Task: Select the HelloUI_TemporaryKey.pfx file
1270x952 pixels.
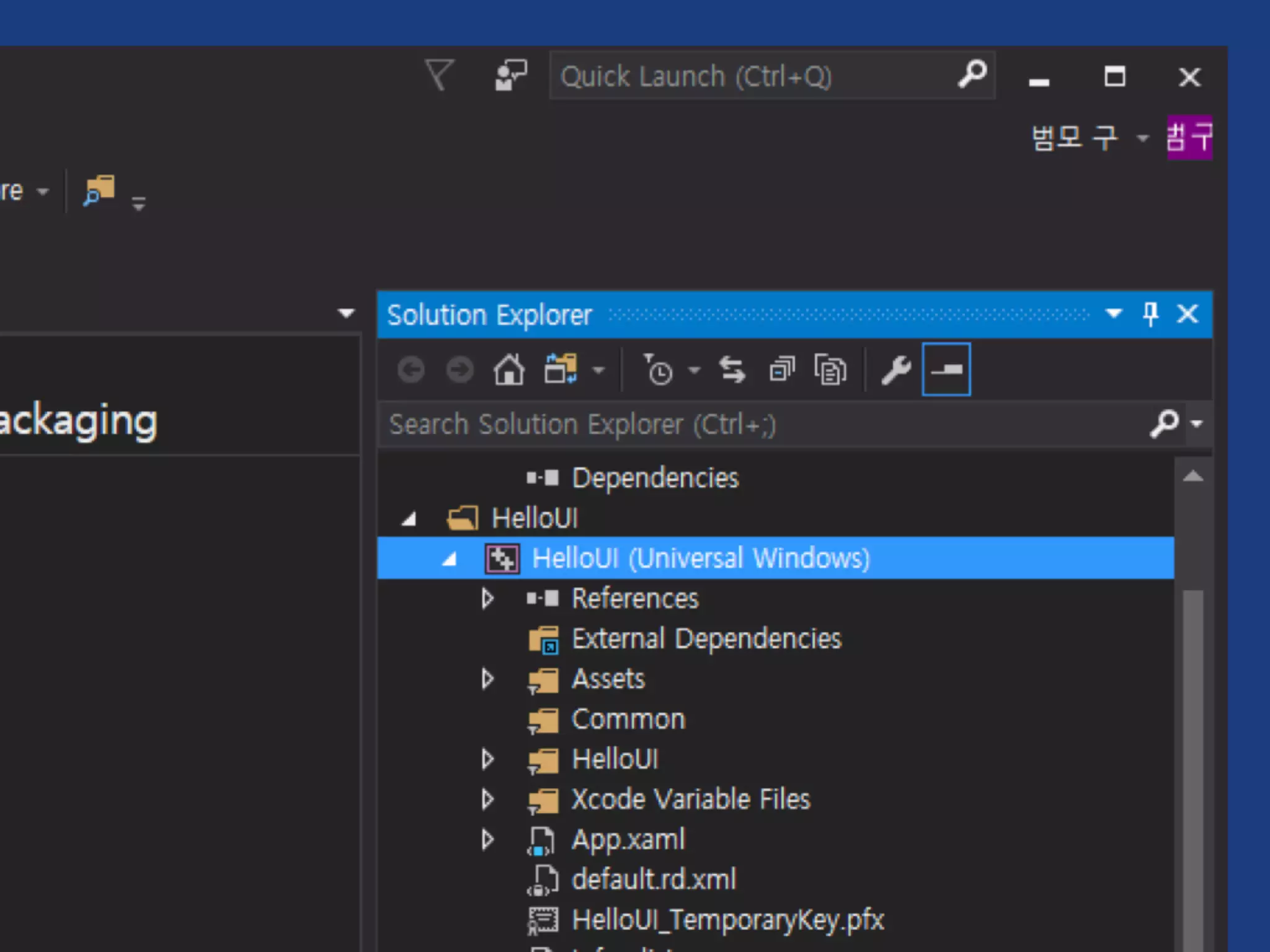Action: click(x=727, y=920)
